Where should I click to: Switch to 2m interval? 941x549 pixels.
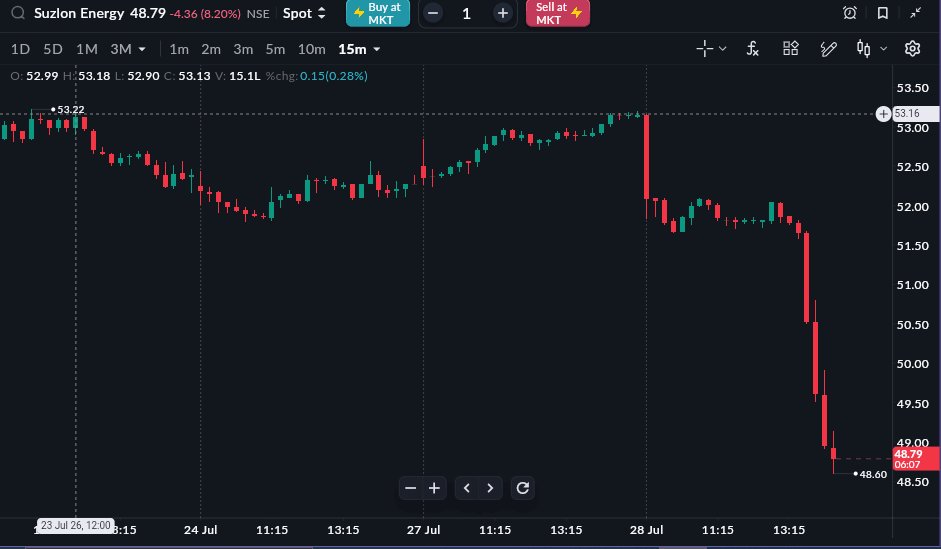211,49
